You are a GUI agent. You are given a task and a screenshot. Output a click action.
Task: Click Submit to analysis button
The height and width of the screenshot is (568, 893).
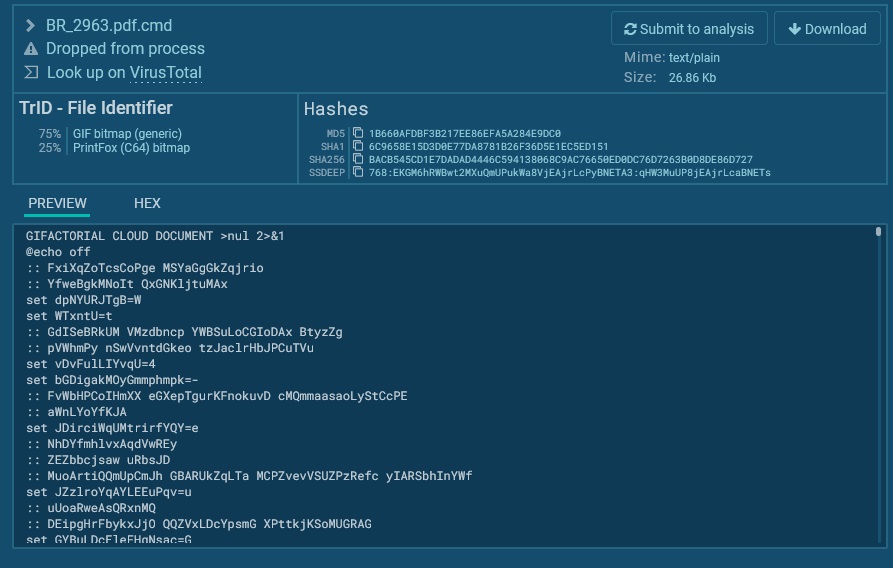(689, 28)
